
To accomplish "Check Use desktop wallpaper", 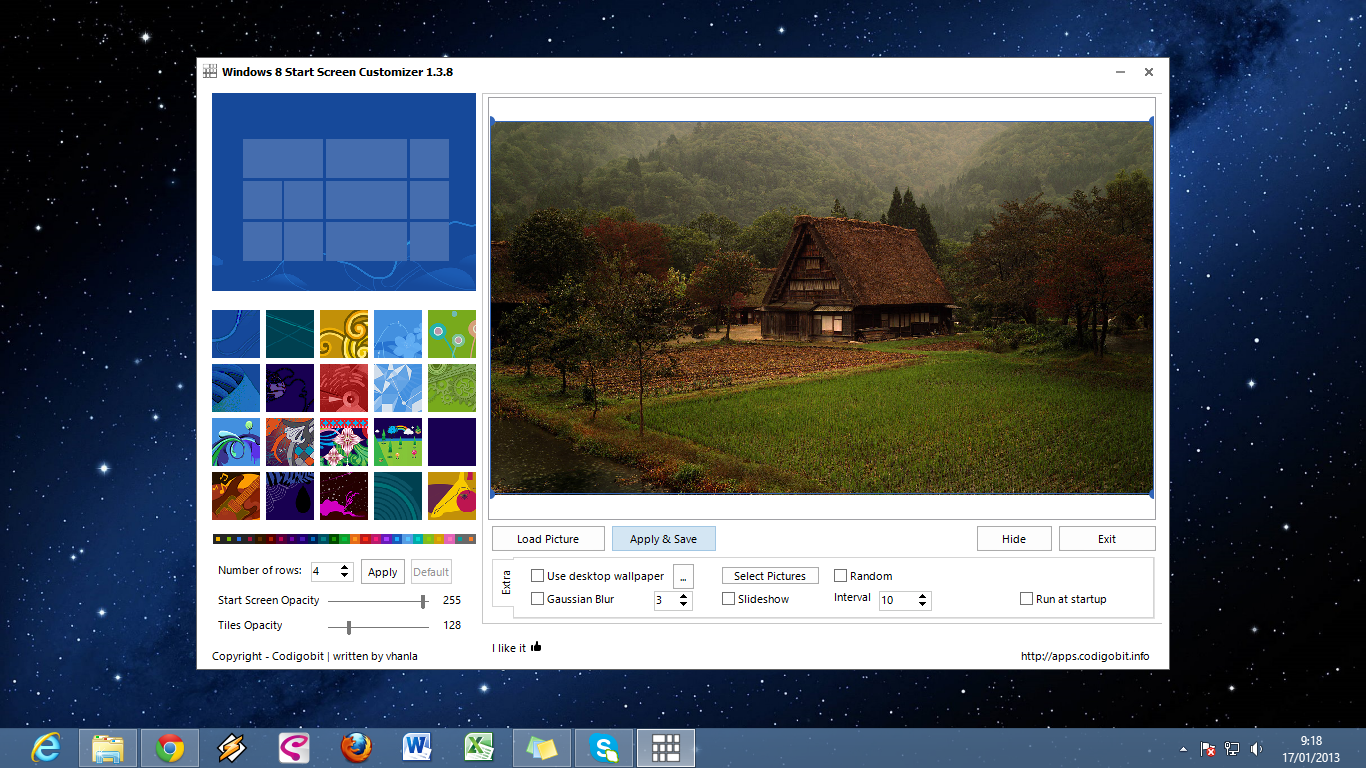I will click(x=537, y=575).
